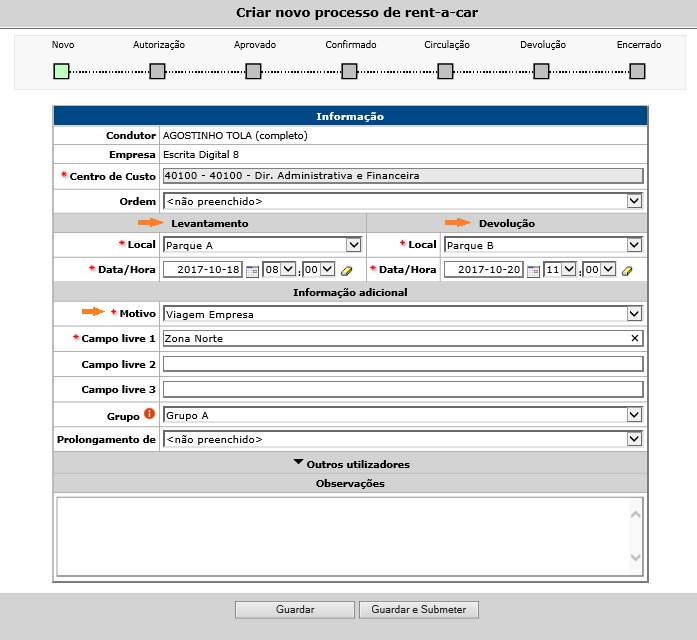Open the Devolução date calendar picker
The width and height of the screenshot is (697, 640).
coord(533,271)
